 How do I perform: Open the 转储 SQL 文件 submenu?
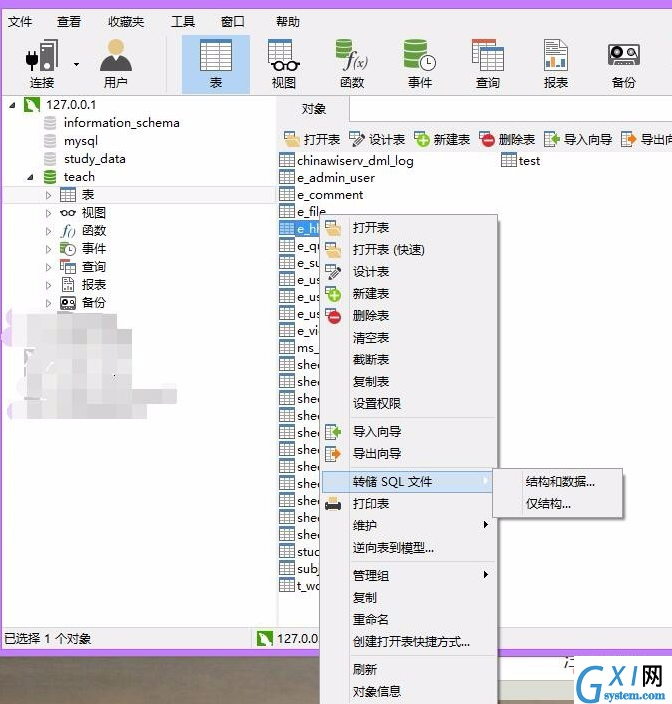click(408, 482)
